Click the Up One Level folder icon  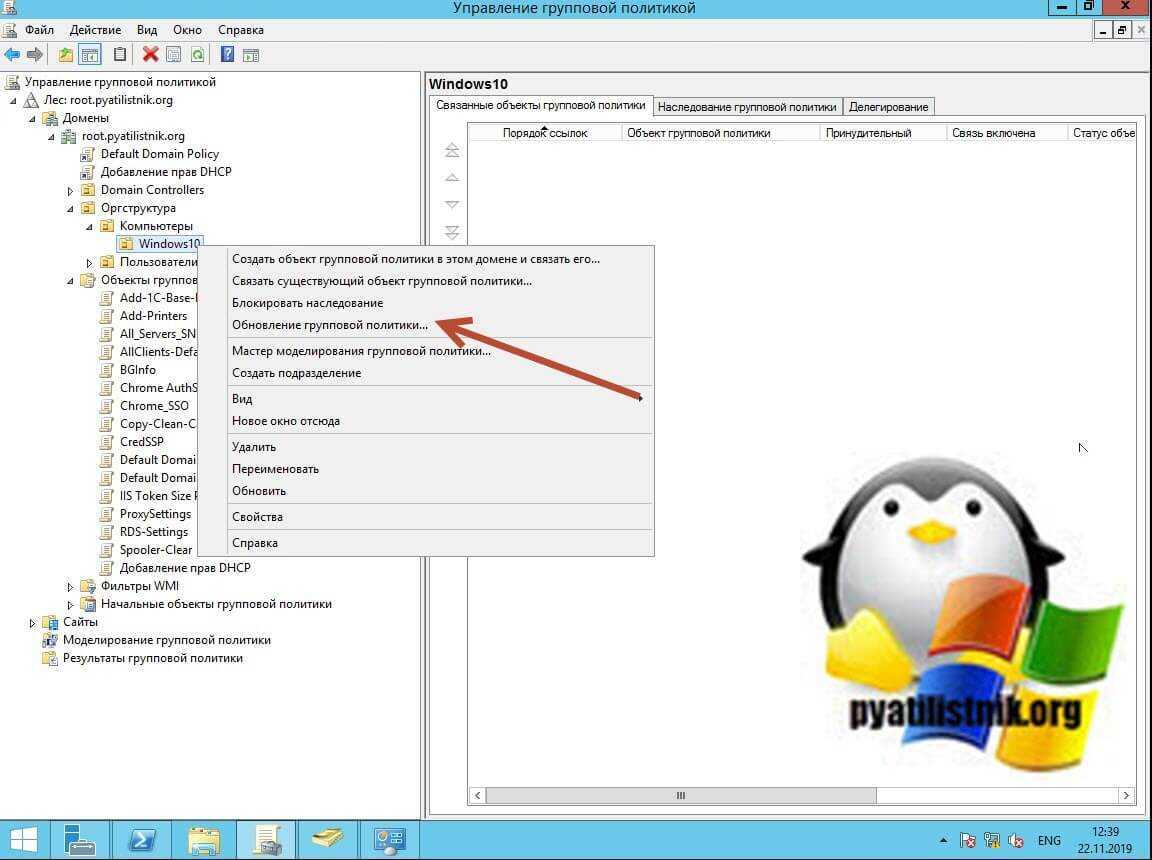click(66, 55)
